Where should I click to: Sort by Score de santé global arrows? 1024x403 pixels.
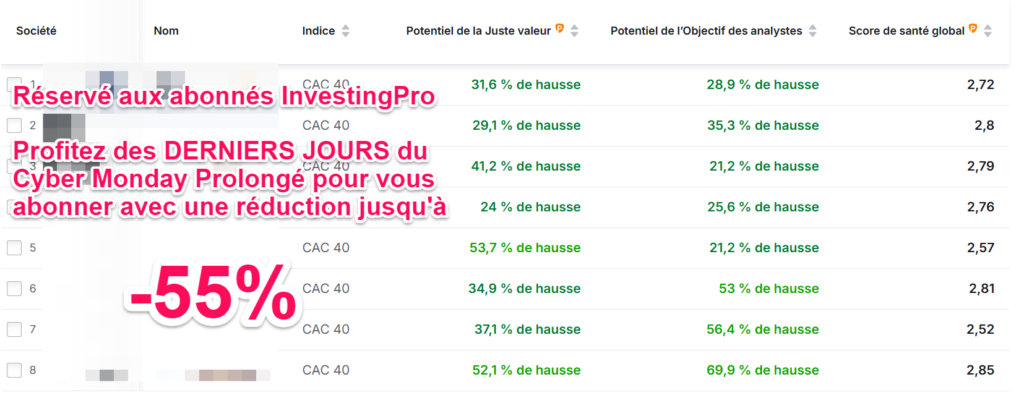click(988, 31)
